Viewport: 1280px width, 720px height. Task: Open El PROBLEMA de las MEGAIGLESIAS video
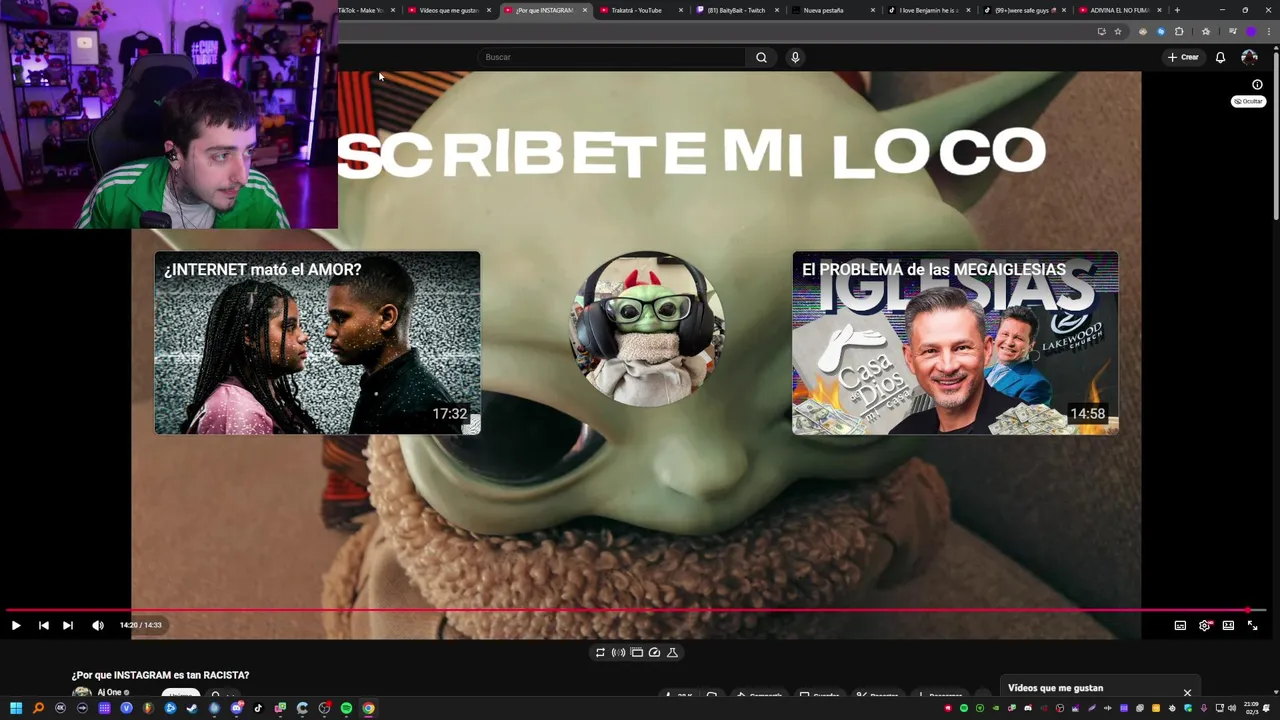tap(955, 343)
